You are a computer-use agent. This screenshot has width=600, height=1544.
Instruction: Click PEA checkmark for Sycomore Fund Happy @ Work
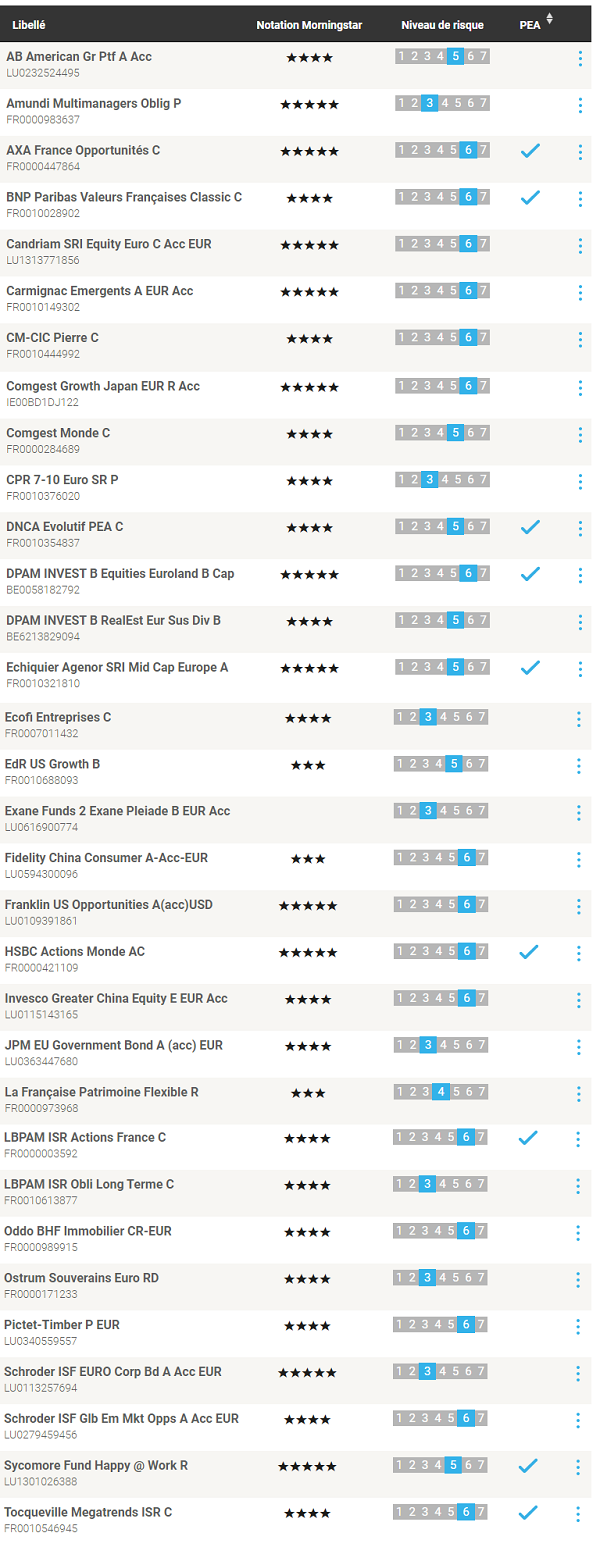[x=530, y=1466]
